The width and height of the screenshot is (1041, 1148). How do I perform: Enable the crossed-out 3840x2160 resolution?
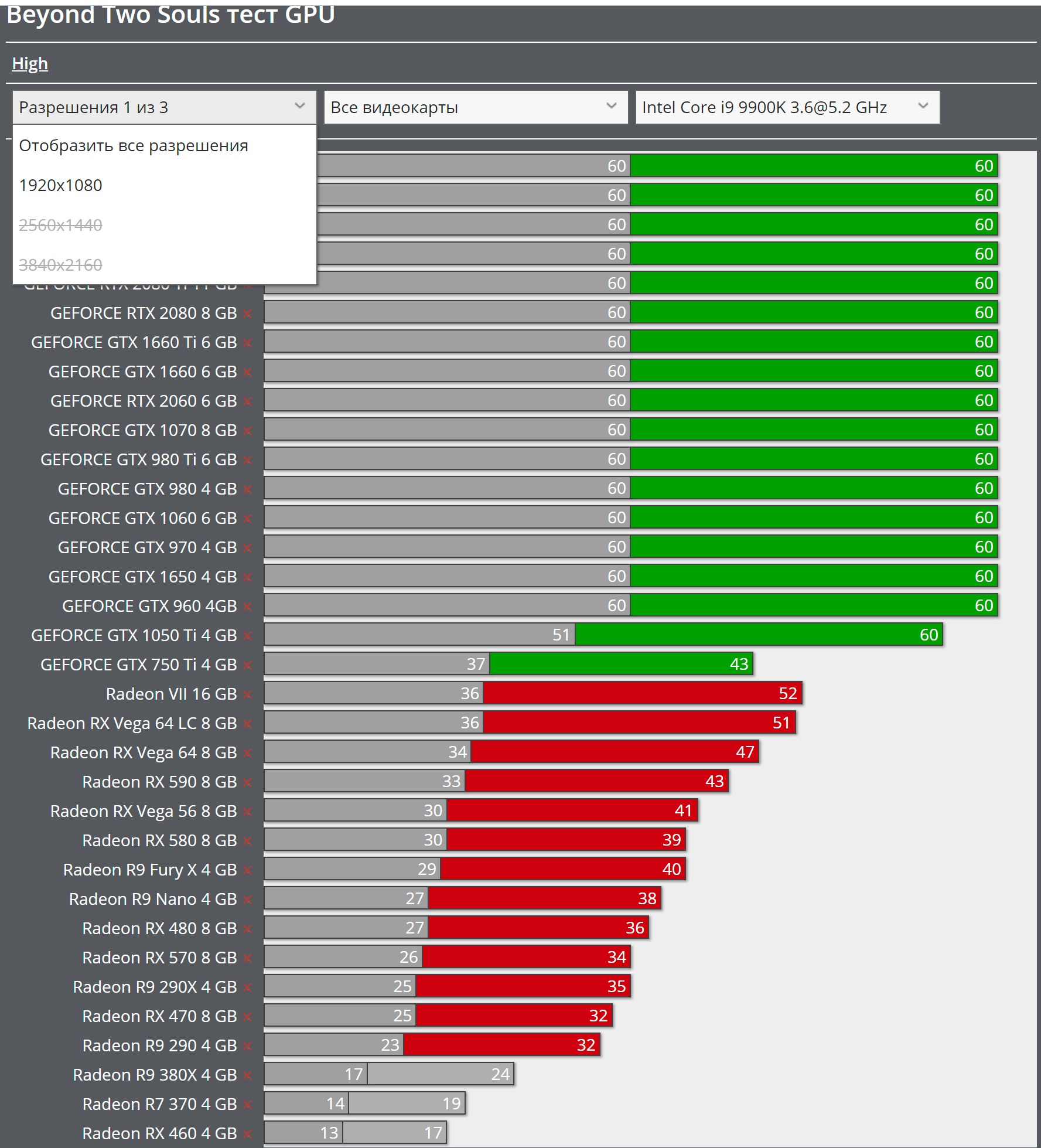[61, 265]
